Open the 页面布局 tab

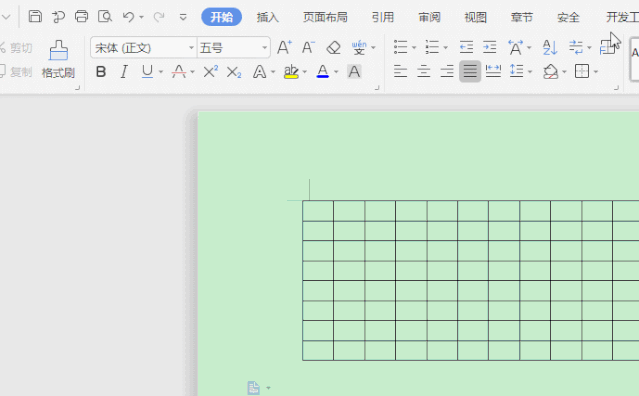point(325,17)
